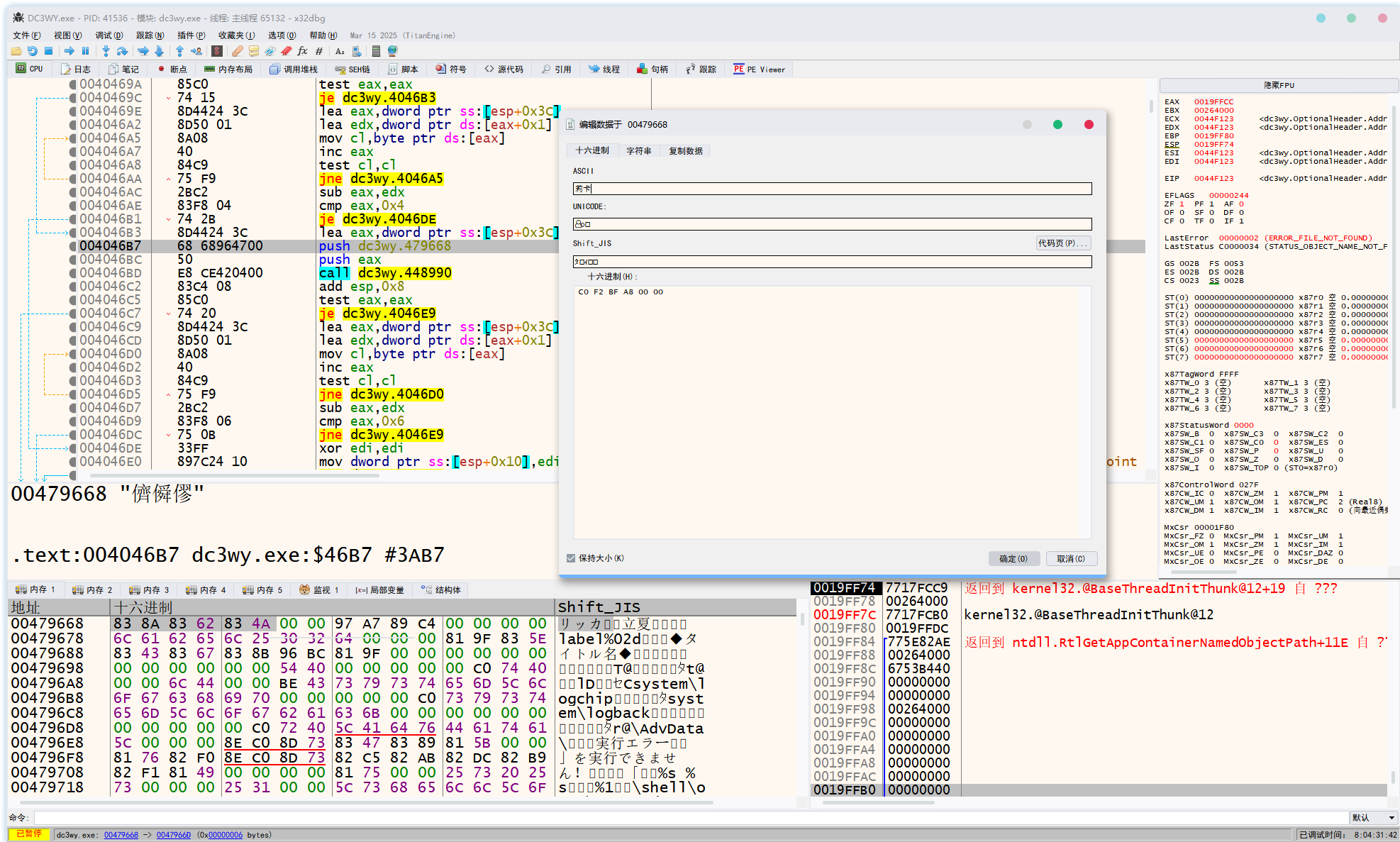1400x842 pixels.
Task: Switch to the 字符串 tab
Action: [x=638, y=151]
